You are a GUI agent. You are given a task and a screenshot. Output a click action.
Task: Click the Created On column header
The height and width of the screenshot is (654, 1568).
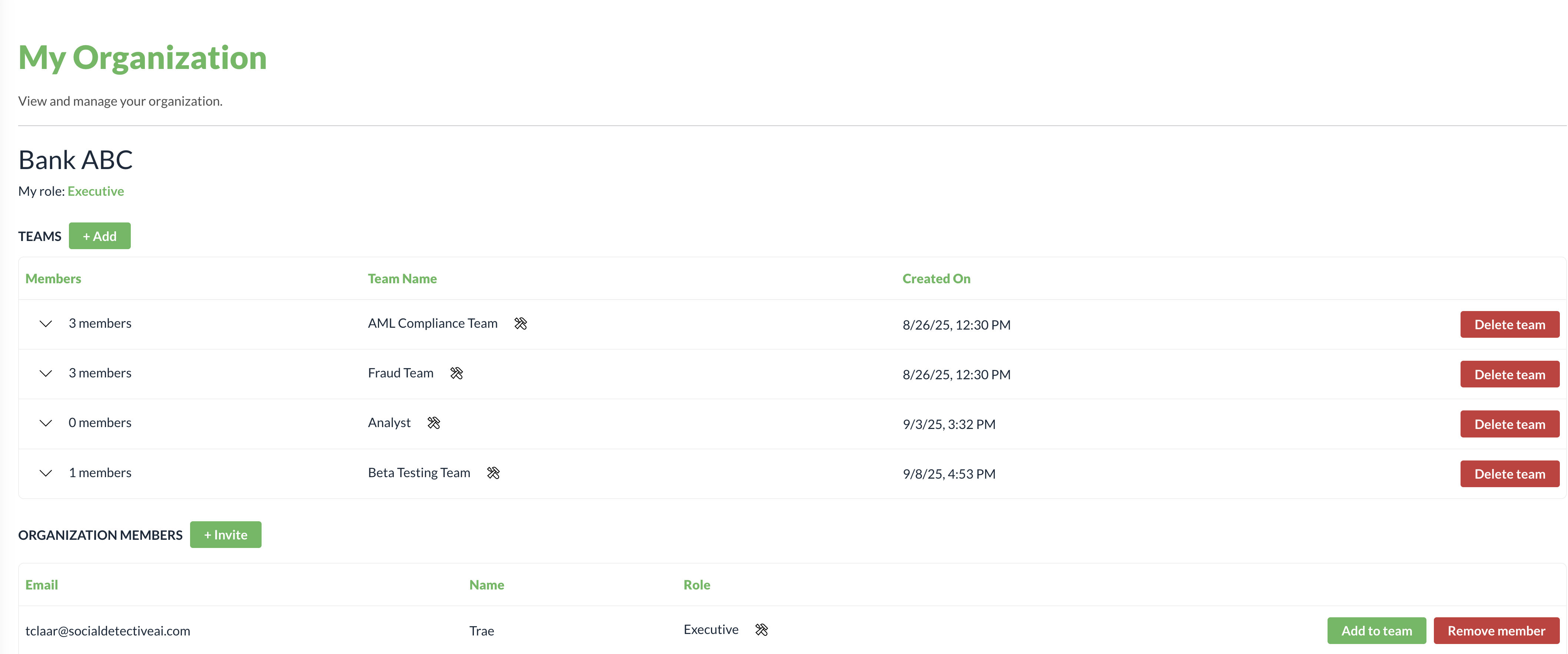[936, 278]
